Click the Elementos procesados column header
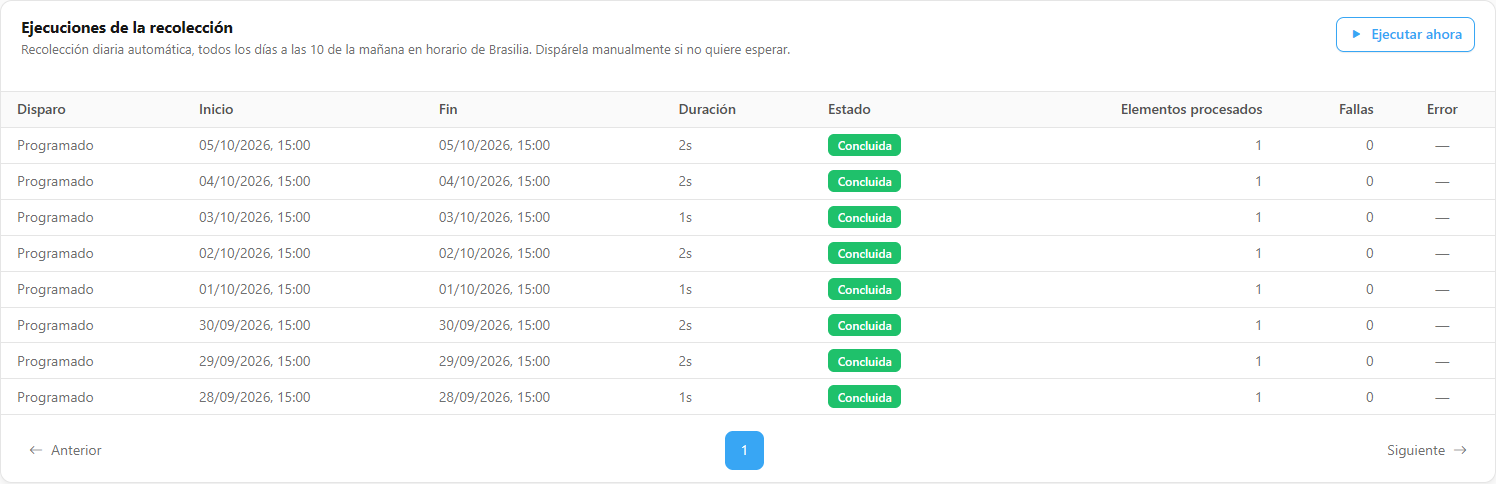This screenshot has height=484, width=1496. pos(1191,109)
